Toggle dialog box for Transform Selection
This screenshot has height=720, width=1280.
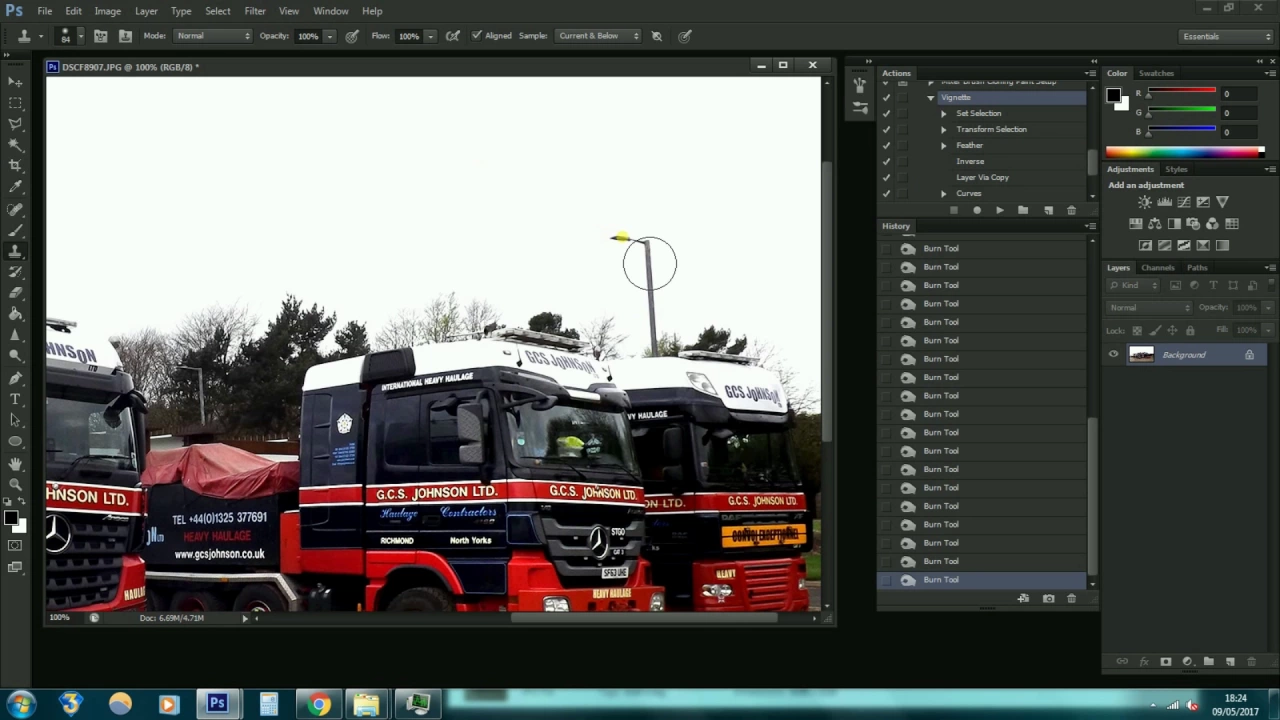(903, 129)
